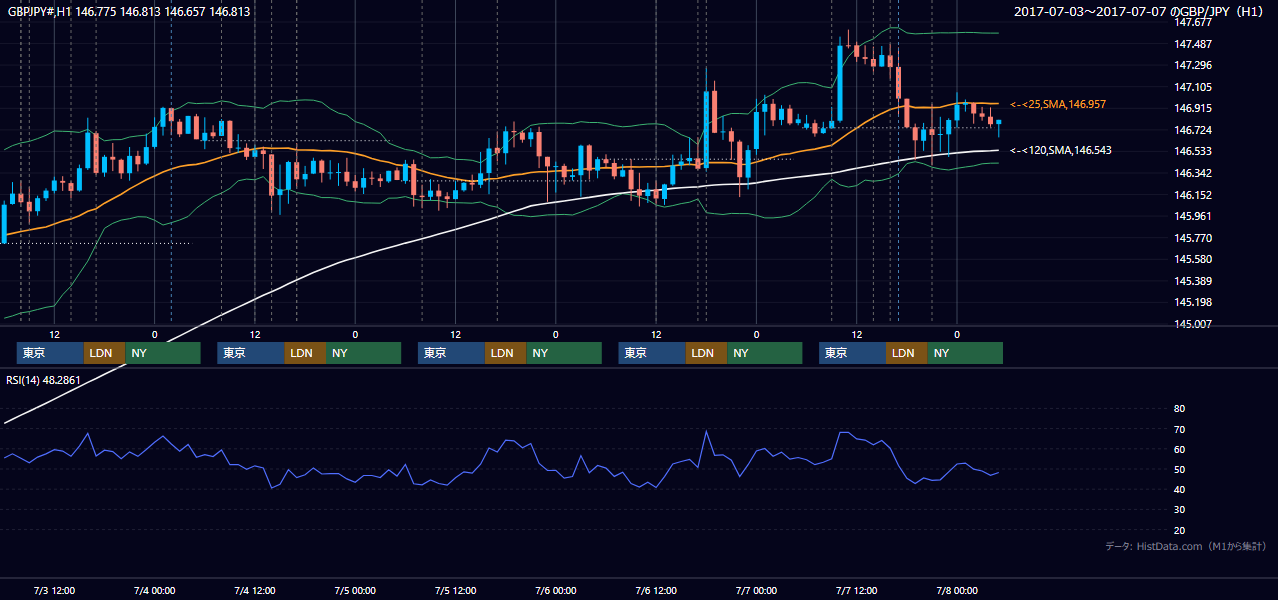The height and width of the screenshot is (600, 1278).
Task: Click the LDN session block nearest 7/7 12:00
Action: (905, 353)
